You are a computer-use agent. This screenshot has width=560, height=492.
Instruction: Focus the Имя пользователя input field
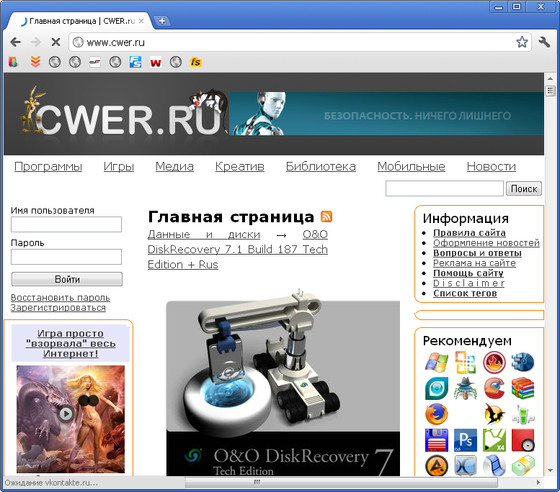click(x=66, y=224)
